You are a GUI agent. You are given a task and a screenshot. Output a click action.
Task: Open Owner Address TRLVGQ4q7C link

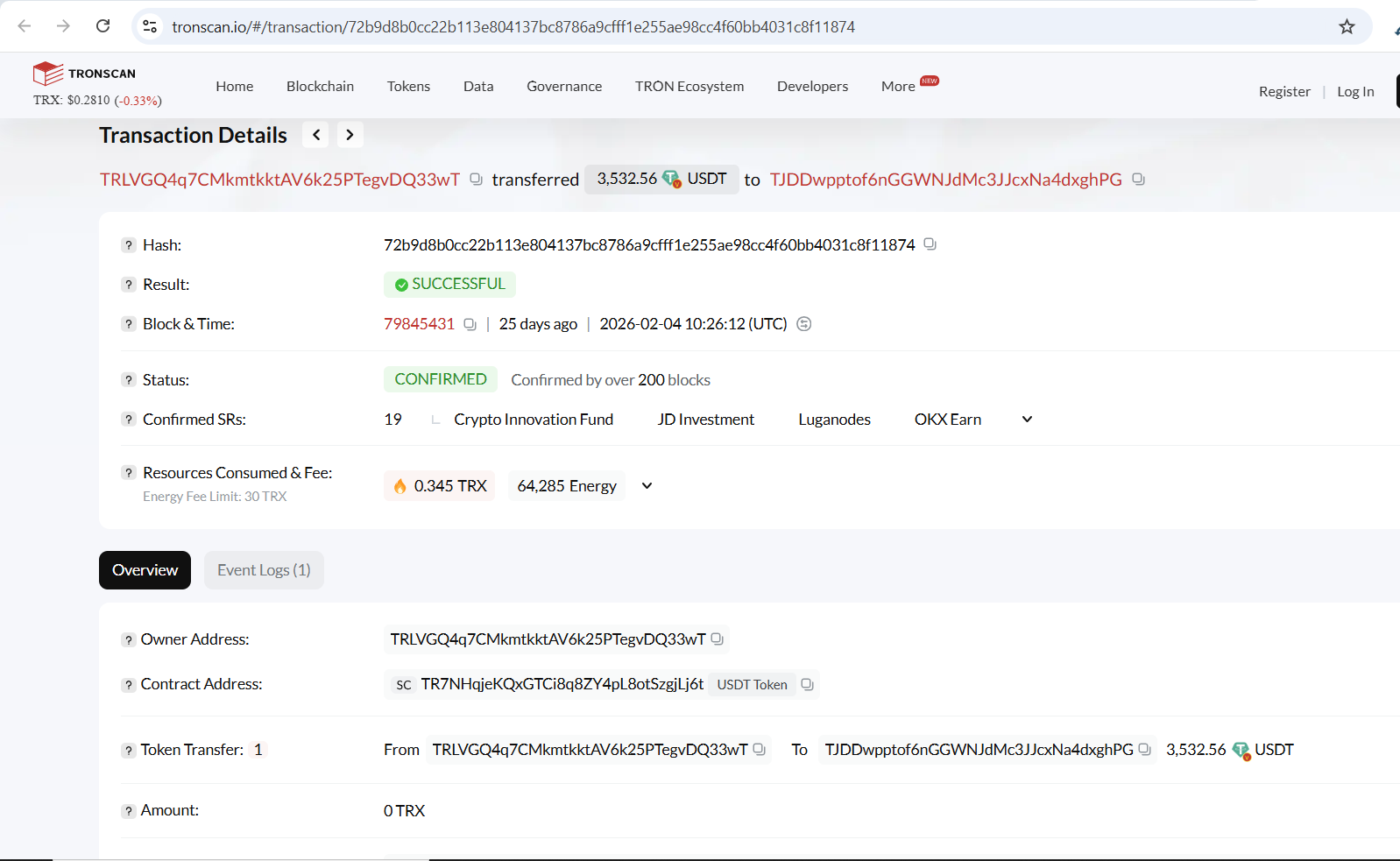pos(548,639)
